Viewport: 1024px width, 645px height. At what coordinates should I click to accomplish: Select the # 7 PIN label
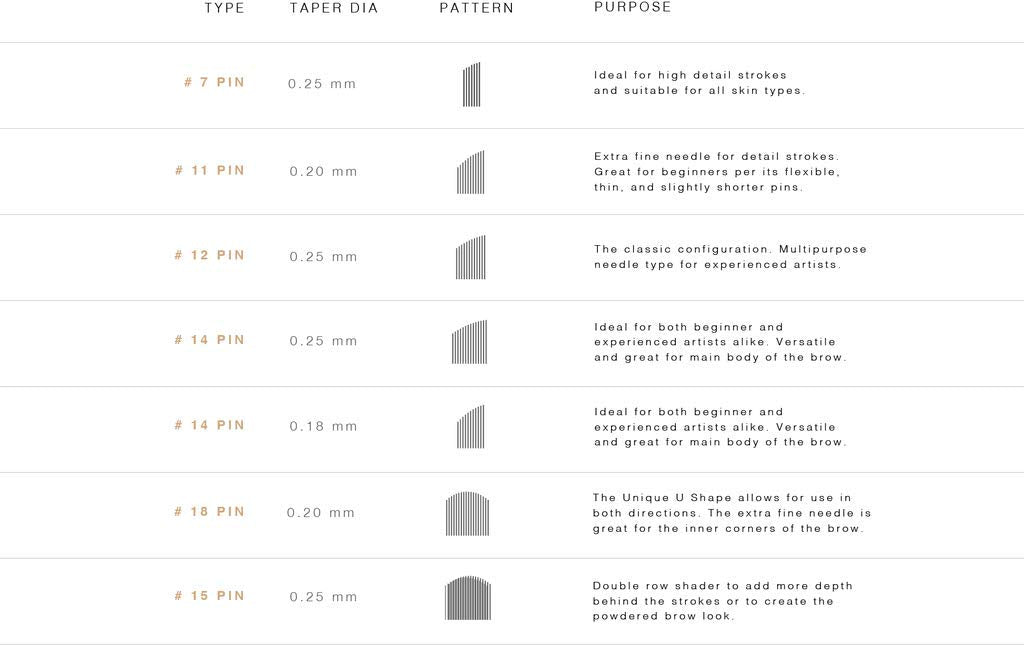tap(214, 82)
